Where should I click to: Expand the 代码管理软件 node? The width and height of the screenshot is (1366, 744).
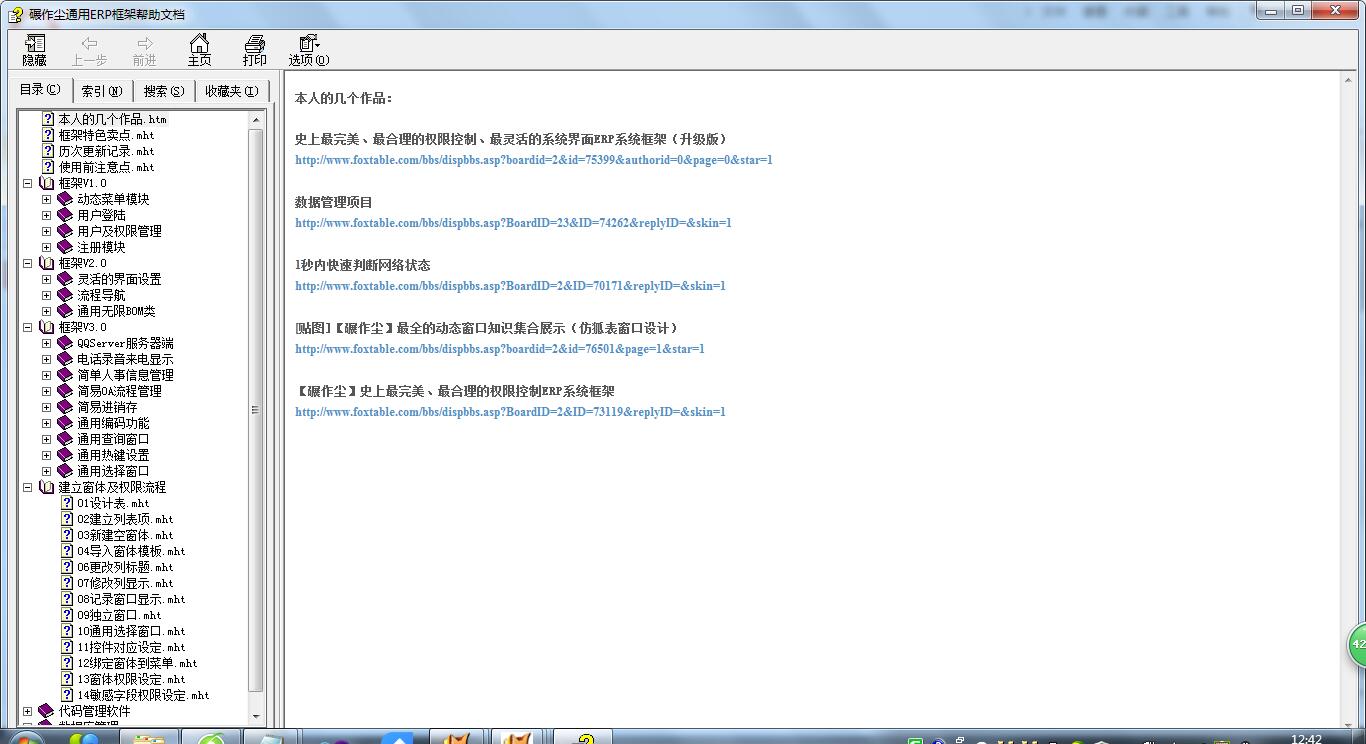28,711
